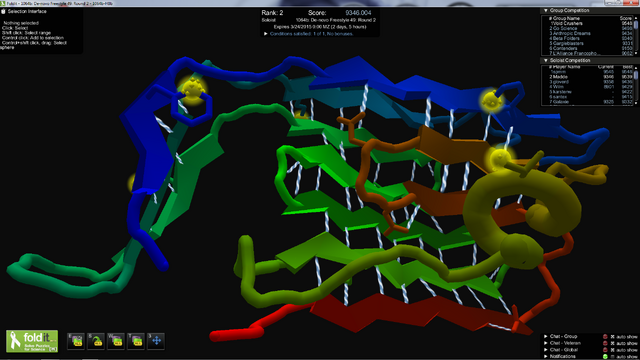Expand the Chat - Veteran panel

[546, 343]
